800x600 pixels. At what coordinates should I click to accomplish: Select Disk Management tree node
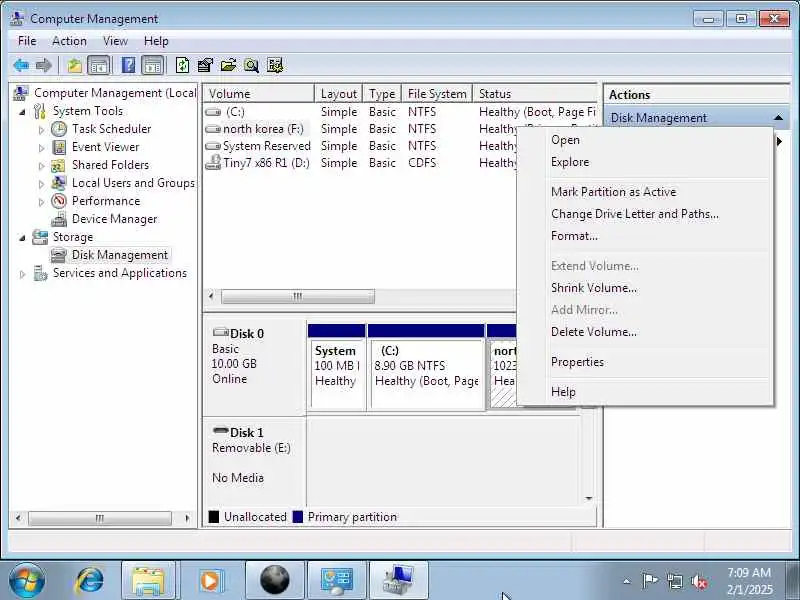tap(119, 255)
